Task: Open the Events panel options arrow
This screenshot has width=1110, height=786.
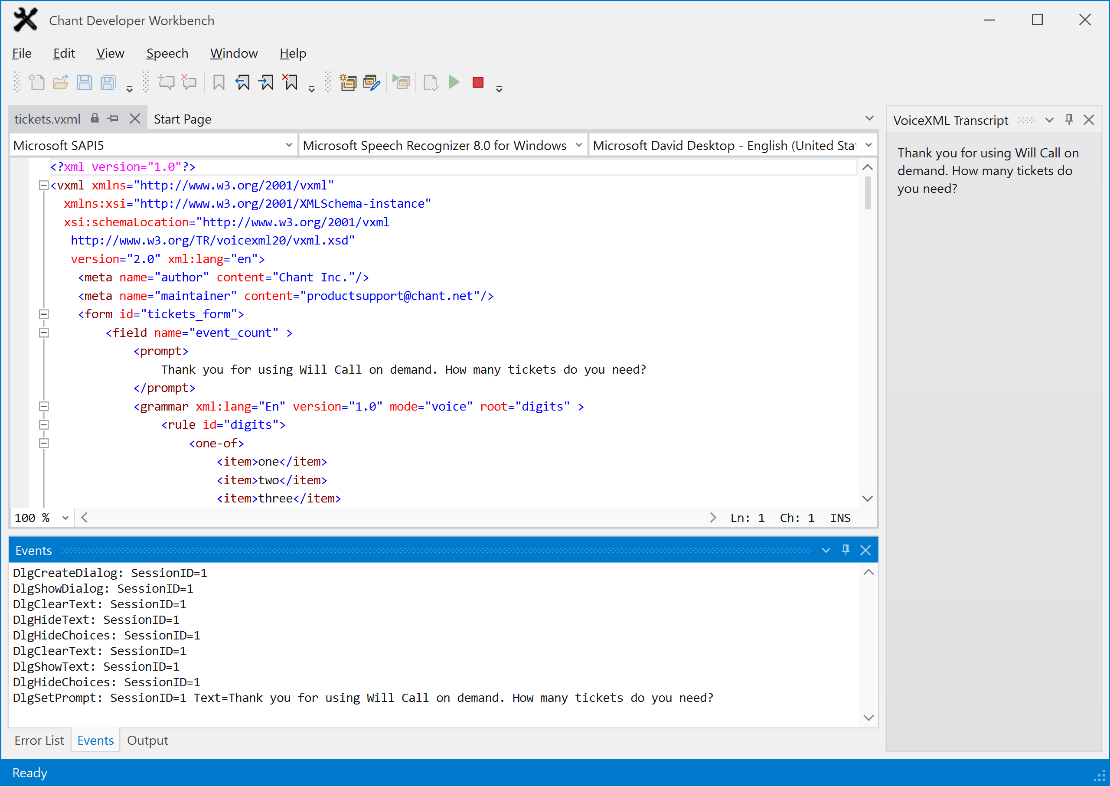Action: [x=825, y=550]
